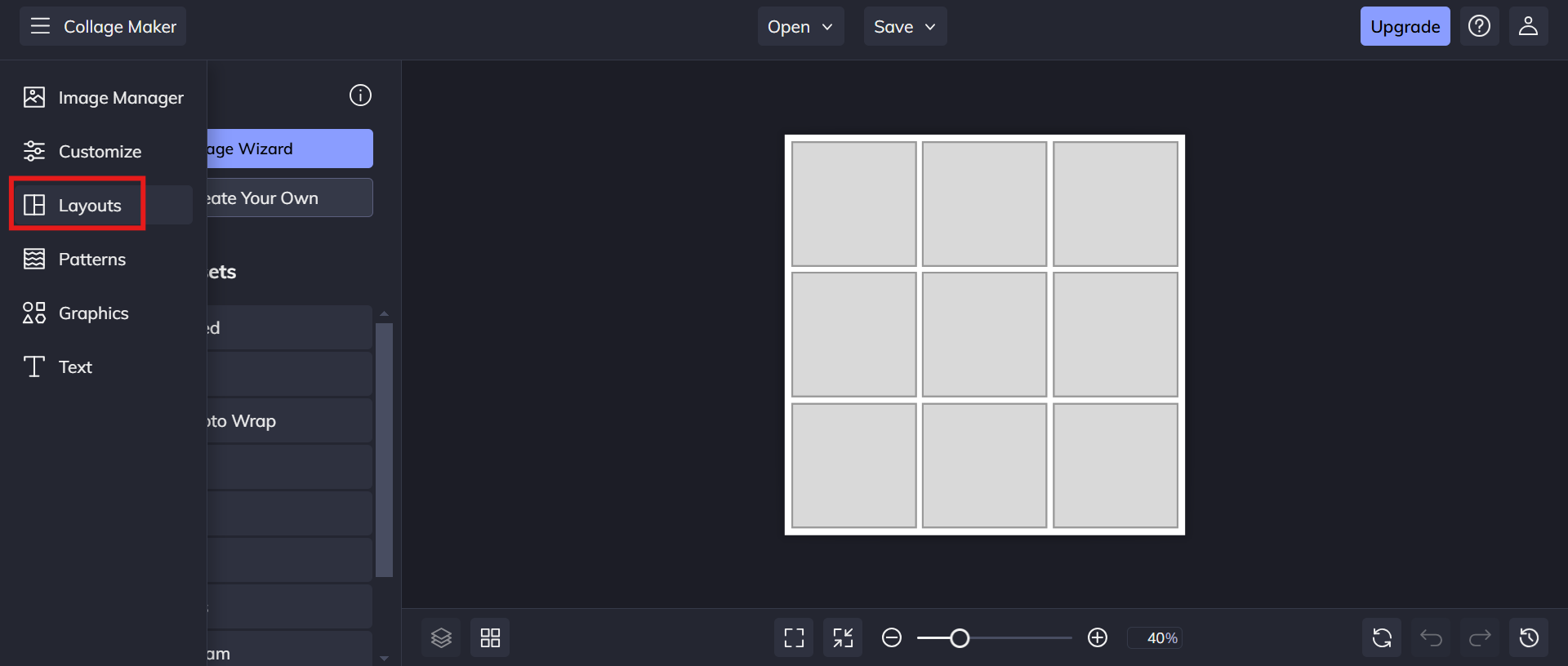Select the center collage cell
The height and width of the screenshot is (666, 1568).
tap(985, 335)
